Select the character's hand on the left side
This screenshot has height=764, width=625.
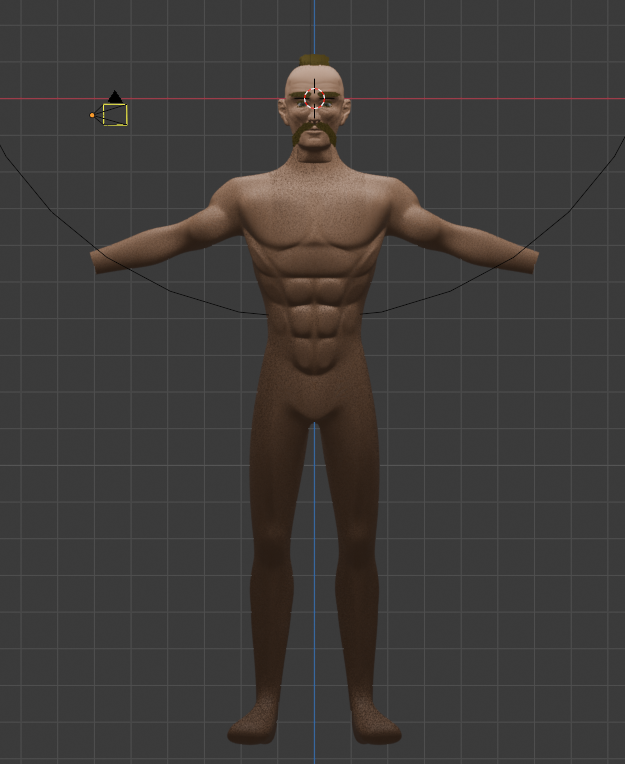[105, 260]
